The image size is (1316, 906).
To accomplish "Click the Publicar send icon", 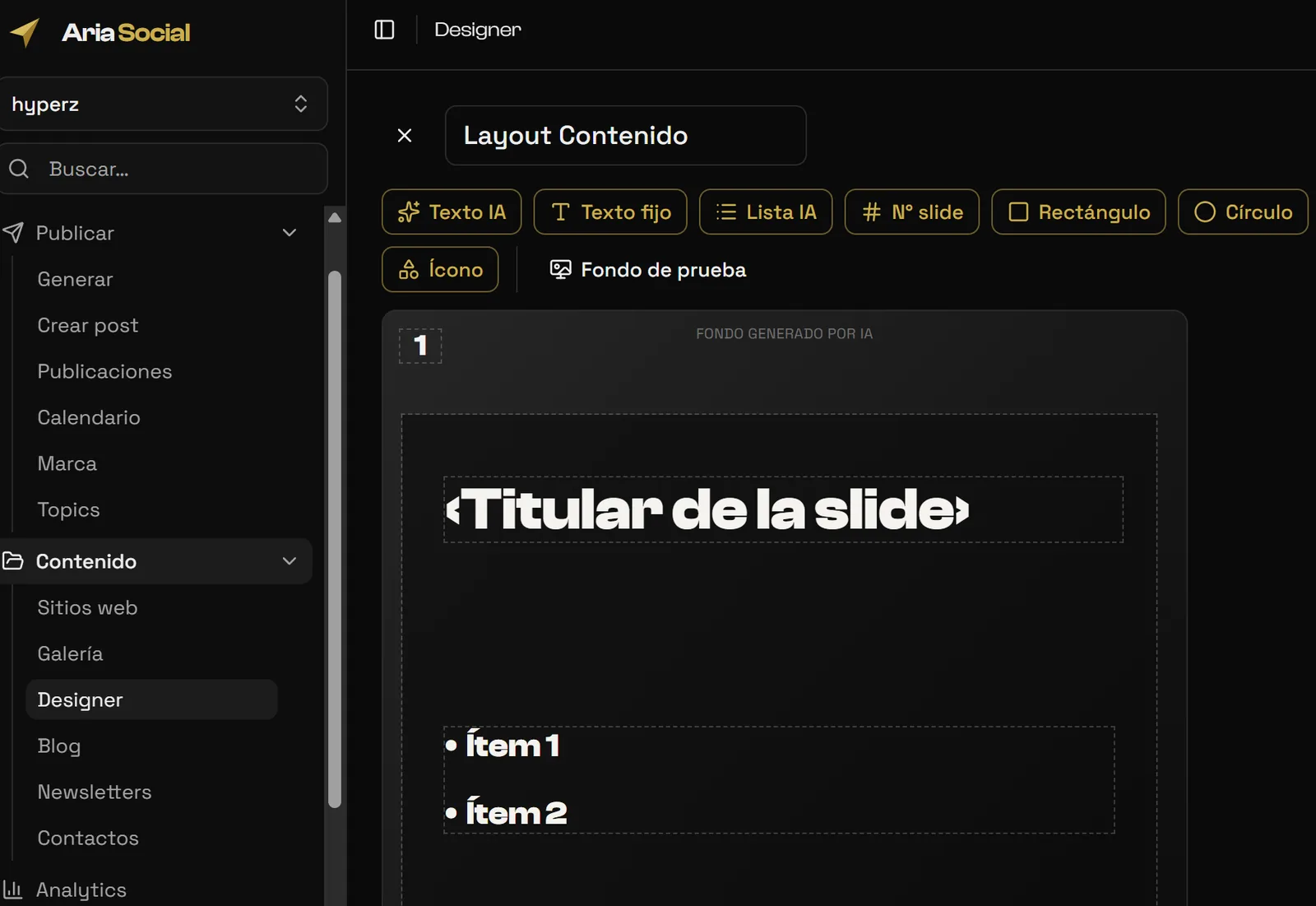I will point(13,233).
